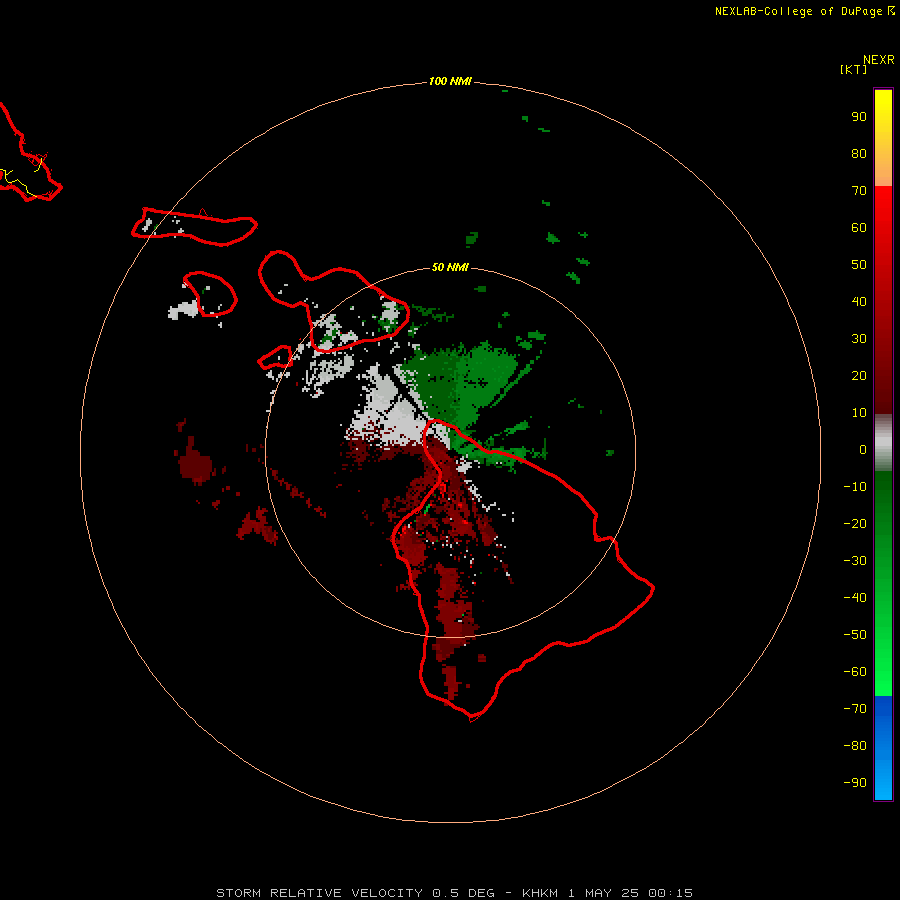Click the gray zero-velocity band of the color bar

[883, 443]
